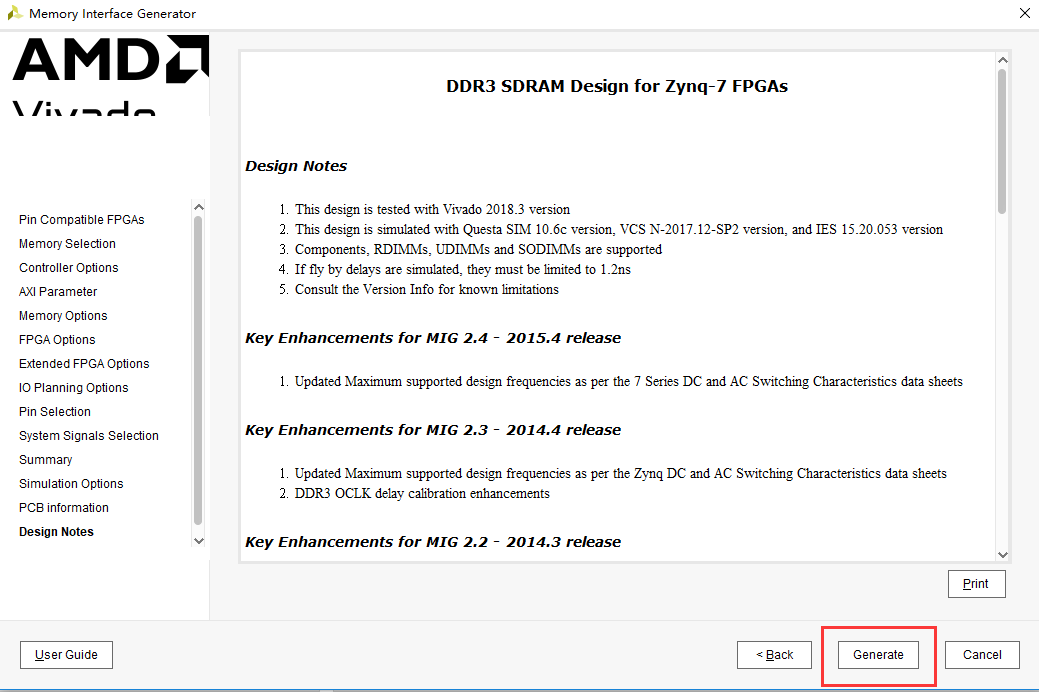Screen dimensions: 1039x692
Task: Go to the Memory Selection step
Action: [x=68, y=244]
